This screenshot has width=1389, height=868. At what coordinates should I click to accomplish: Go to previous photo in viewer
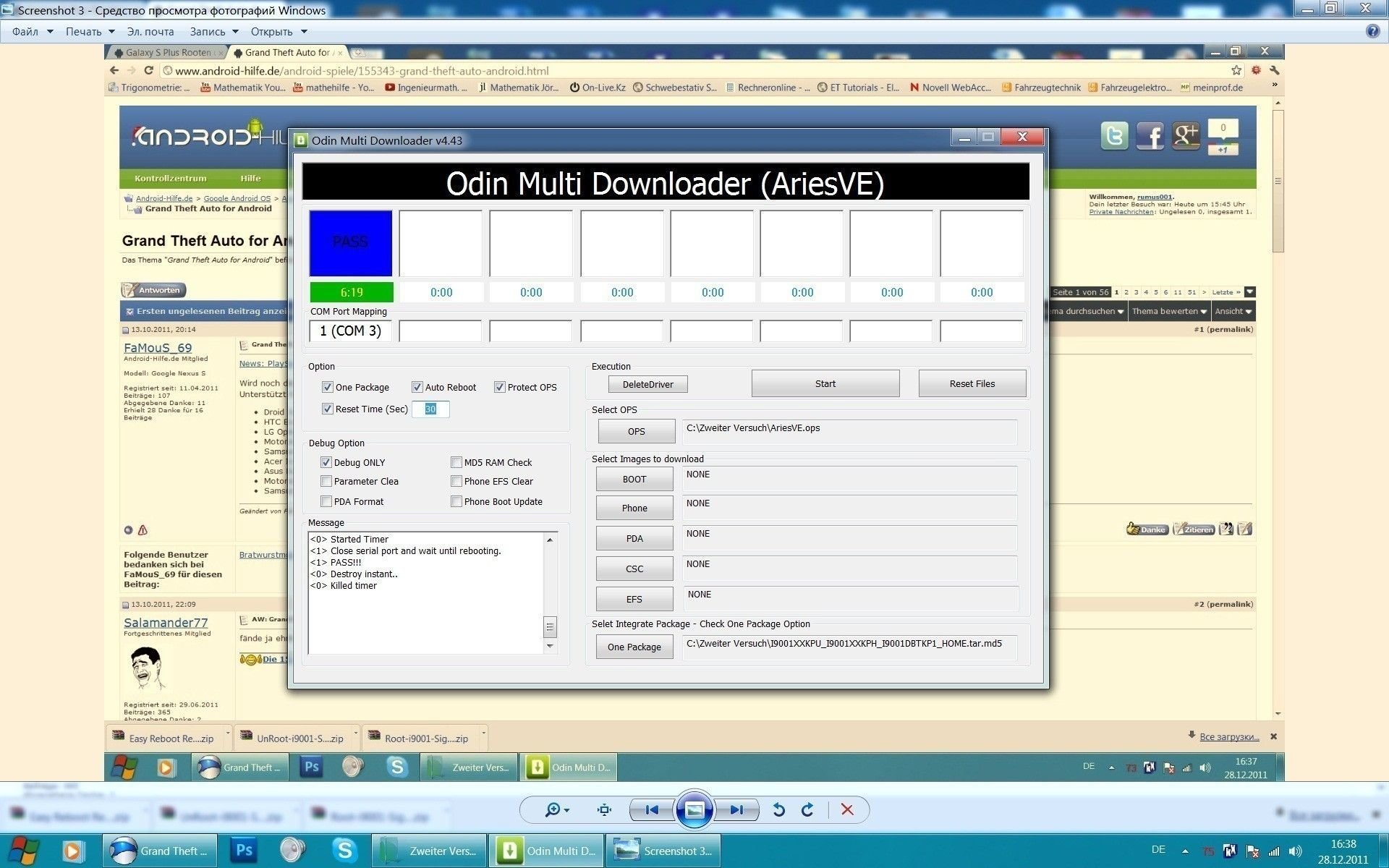click(x=651, y=810)
